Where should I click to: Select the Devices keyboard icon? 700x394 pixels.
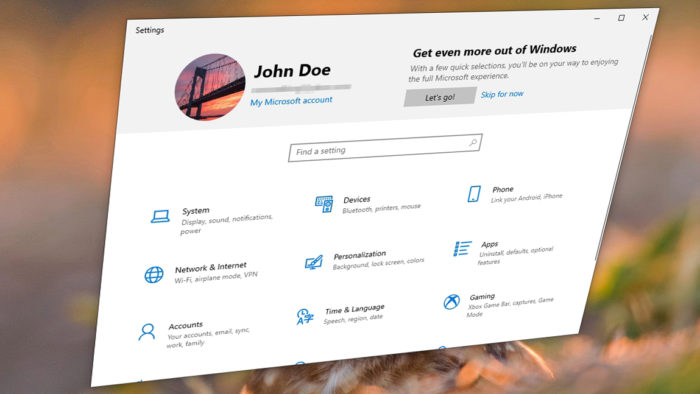coord(324,204)
